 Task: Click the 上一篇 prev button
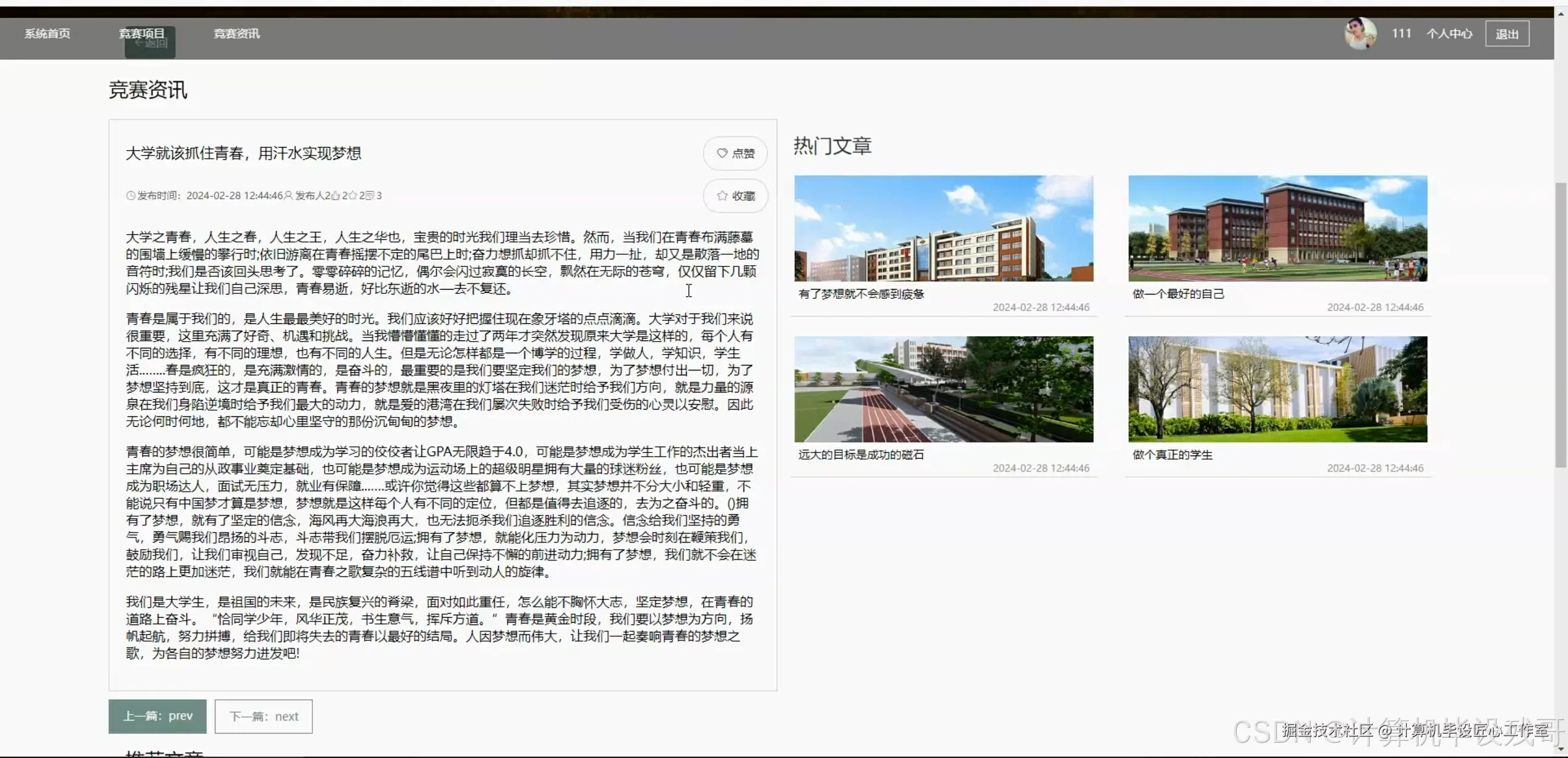(x=157, y=716)
